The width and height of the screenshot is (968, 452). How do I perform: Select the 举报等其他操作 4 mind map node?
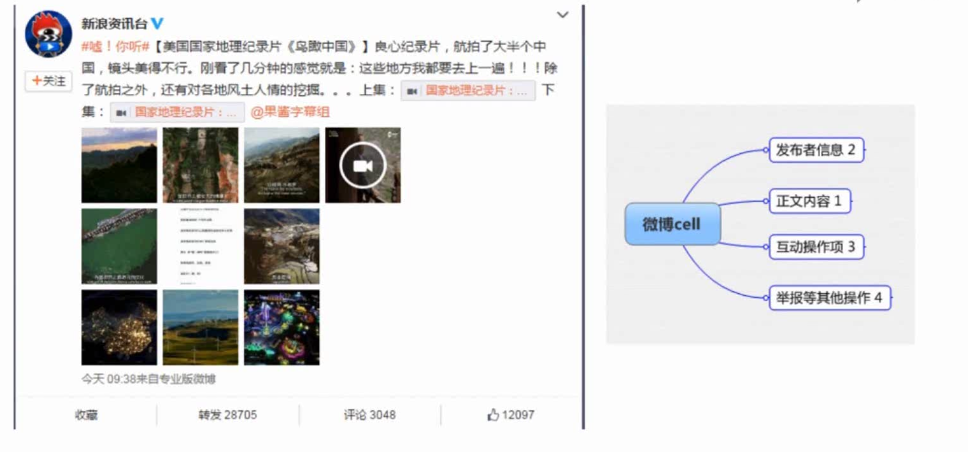[x=830, y=298]
